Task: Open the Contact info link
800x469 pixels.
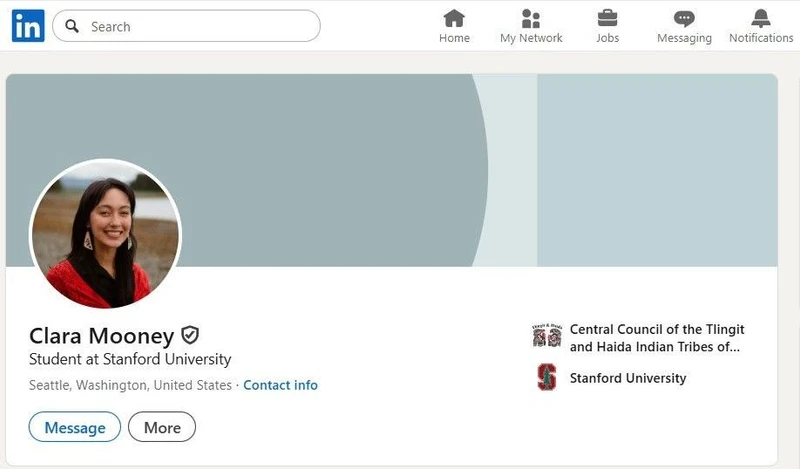Action: [280, 385]
